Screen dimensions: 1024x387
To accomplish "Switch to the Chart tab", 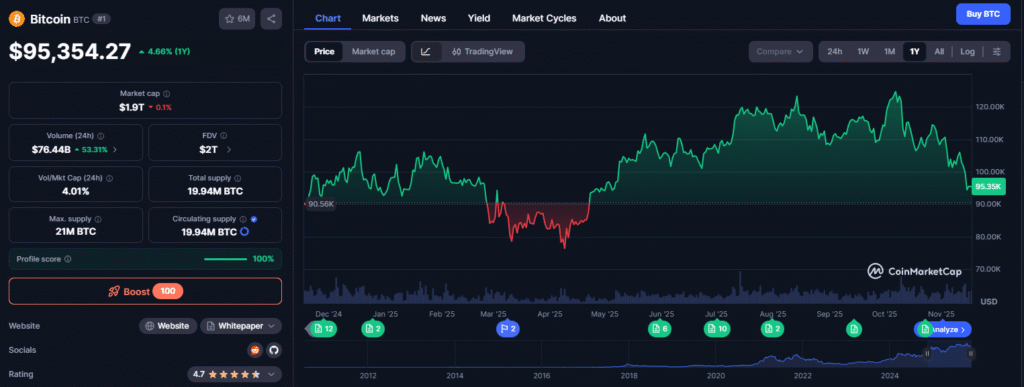I will (327, 18).
